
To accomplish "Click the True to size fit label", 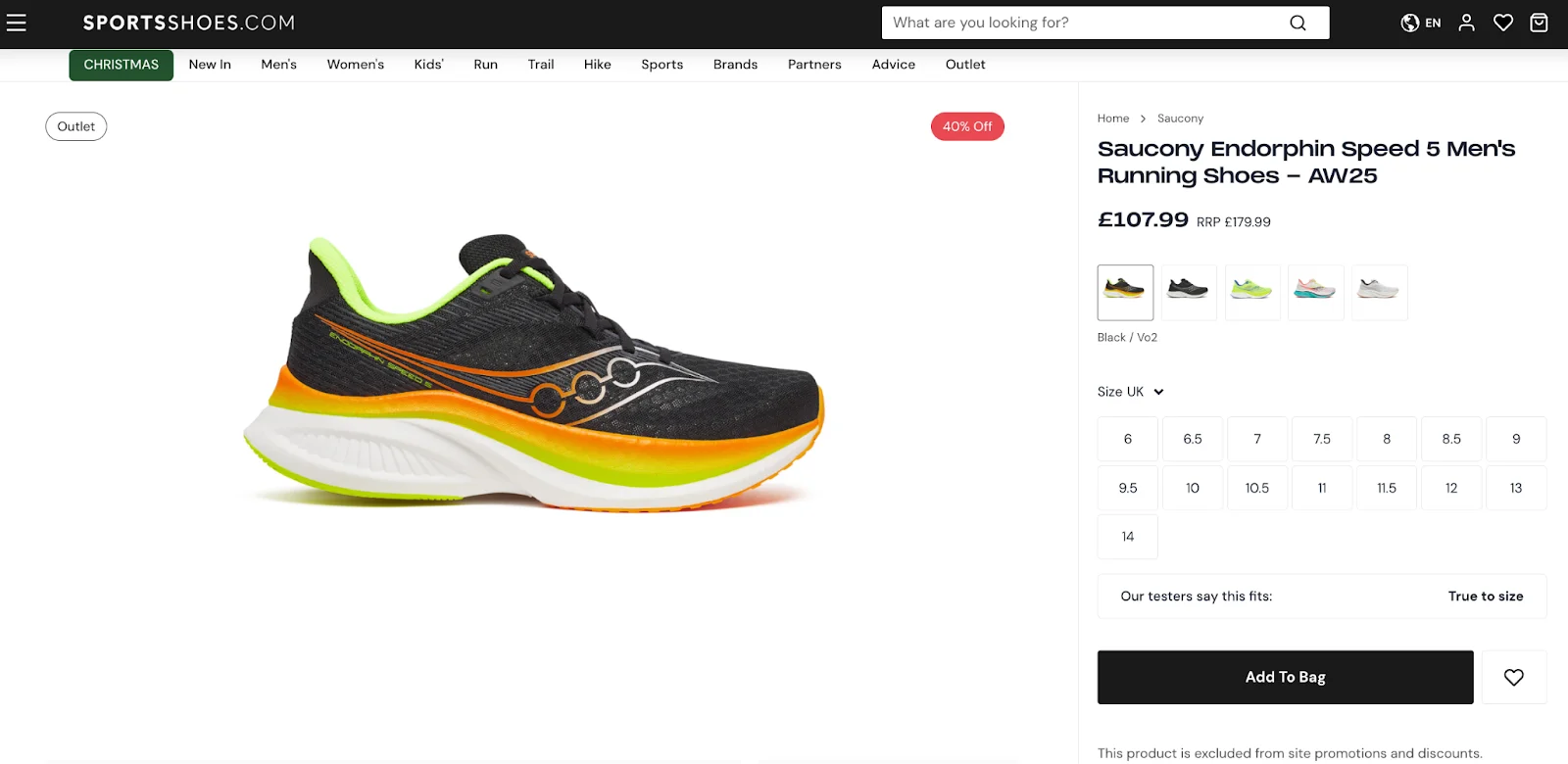I will (x=1486, y=597).
